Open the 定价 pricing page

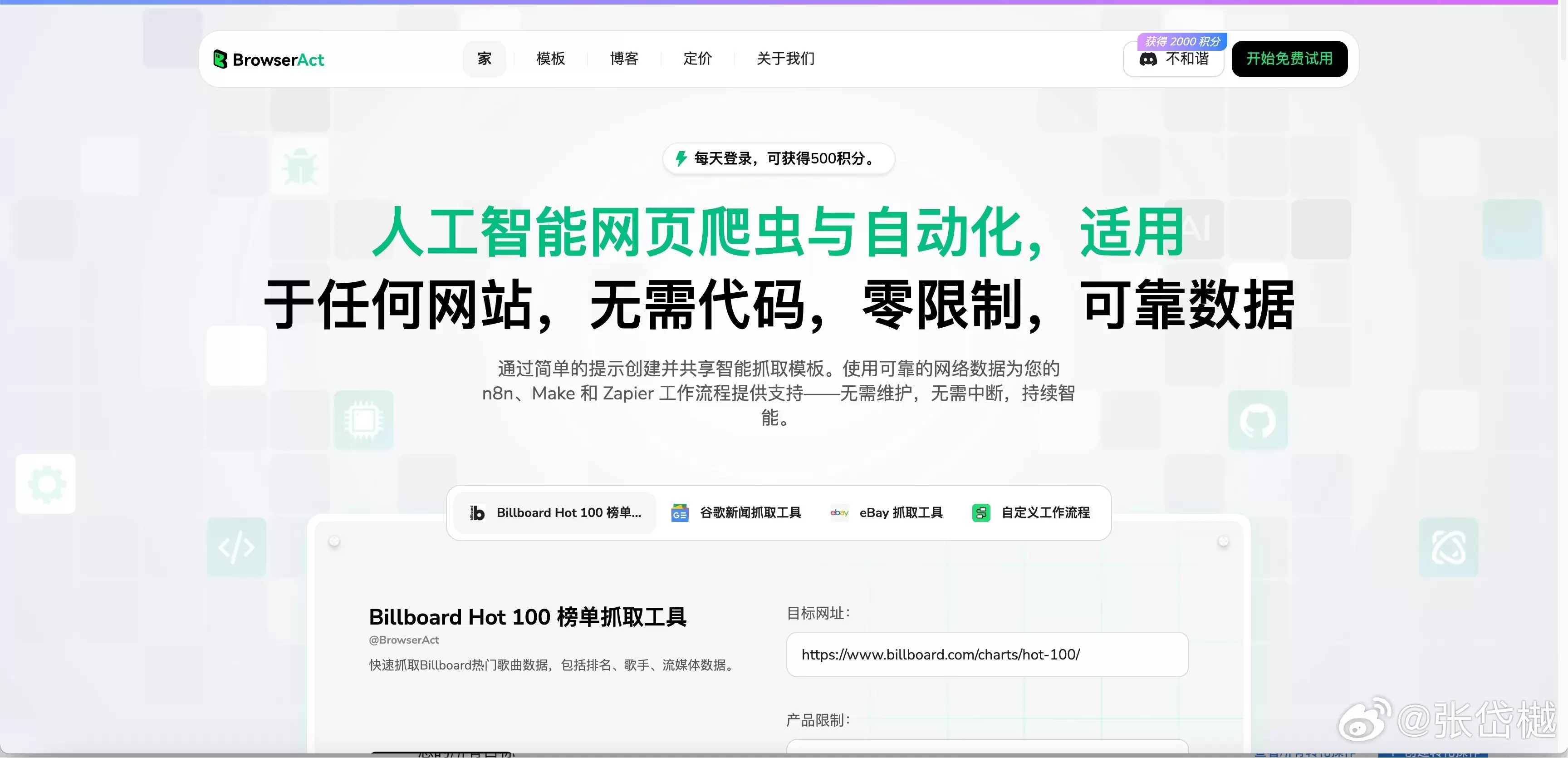click(x=697, y=59)
